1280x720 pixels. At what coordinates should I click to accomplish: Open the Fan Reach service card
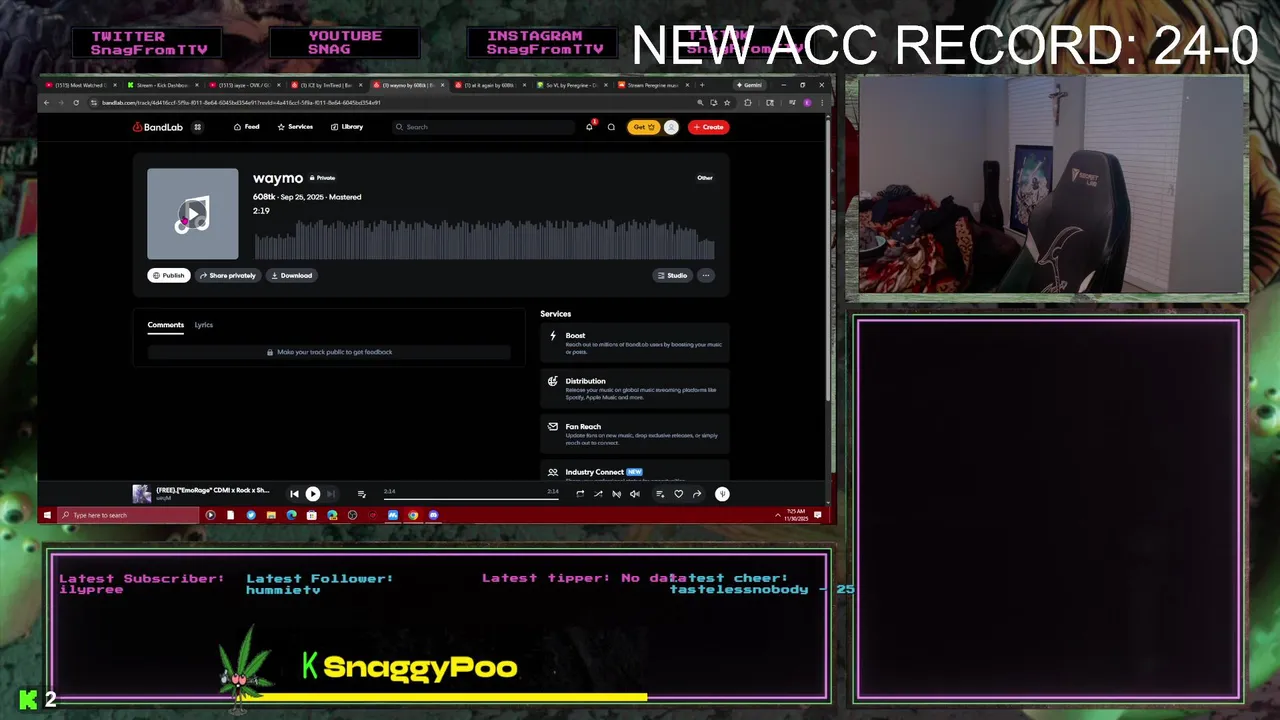point(635,434)
